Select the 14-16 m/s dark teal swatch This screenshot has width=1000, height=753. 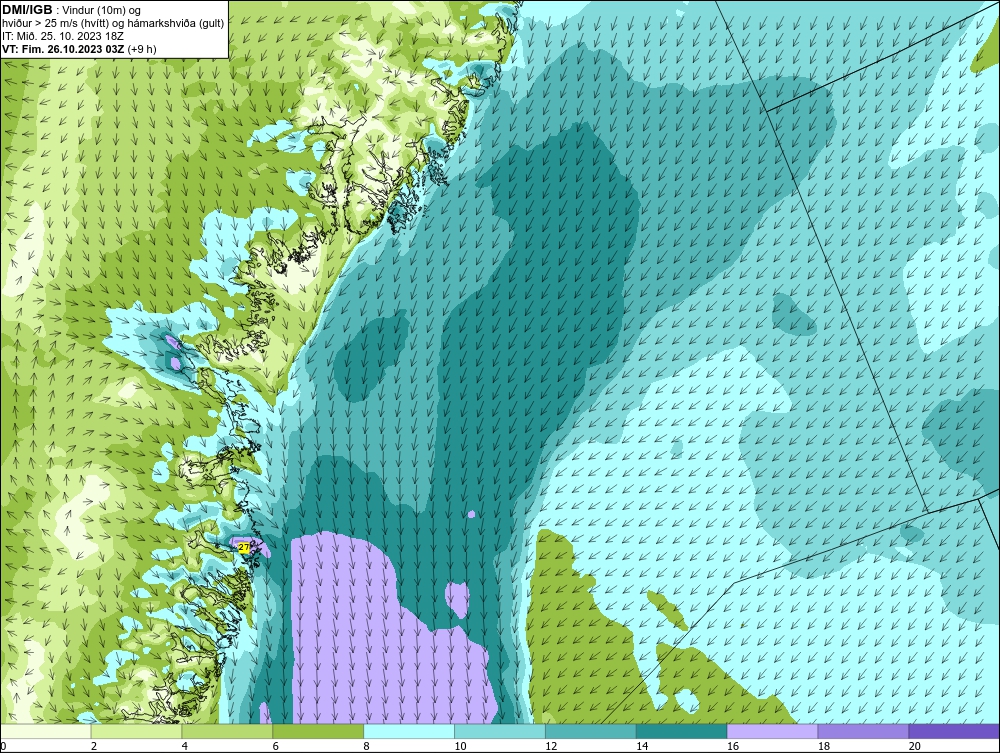[x=681, y=731]
